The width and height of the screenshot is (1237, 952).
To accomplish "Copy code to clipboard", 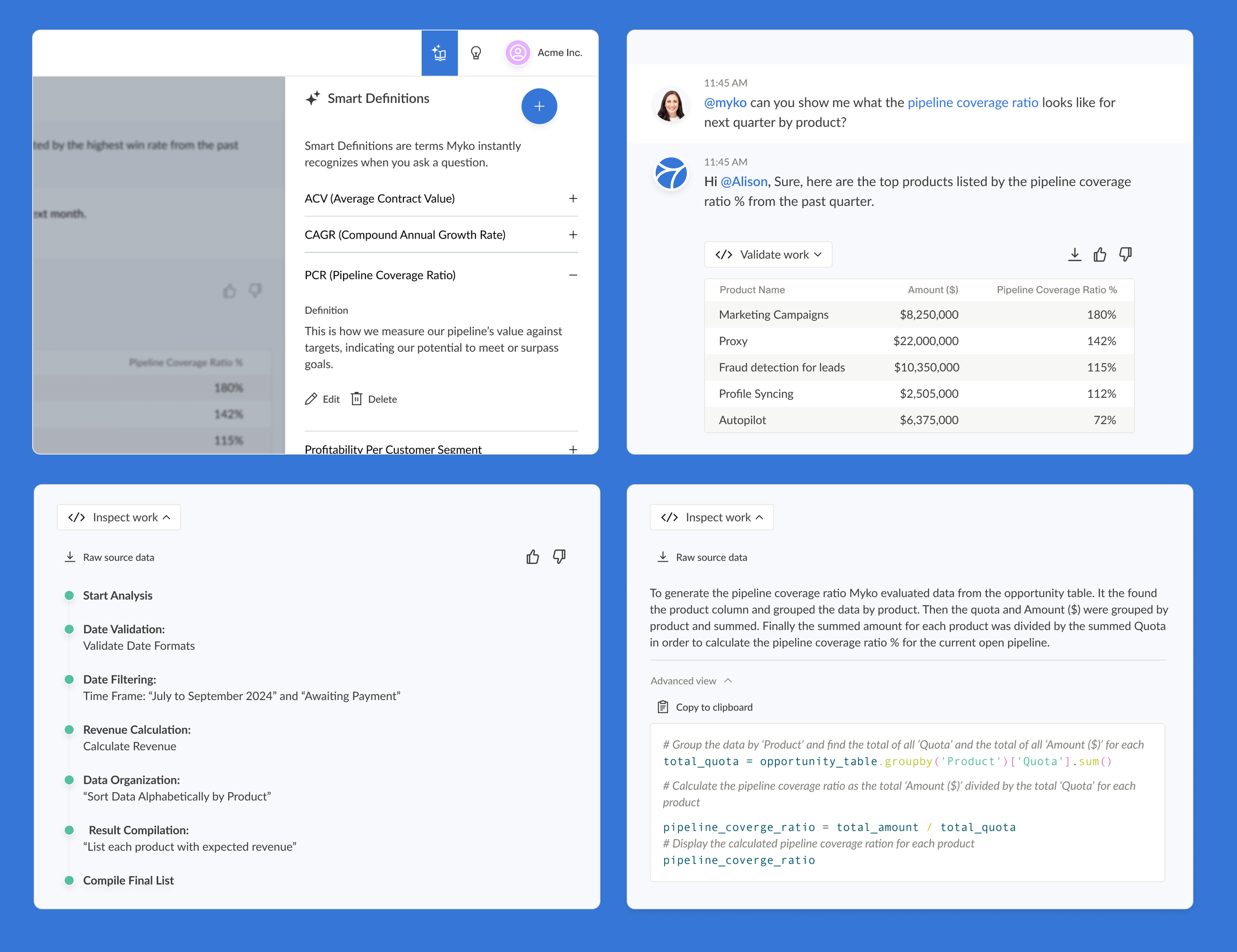I will [705, 707].
